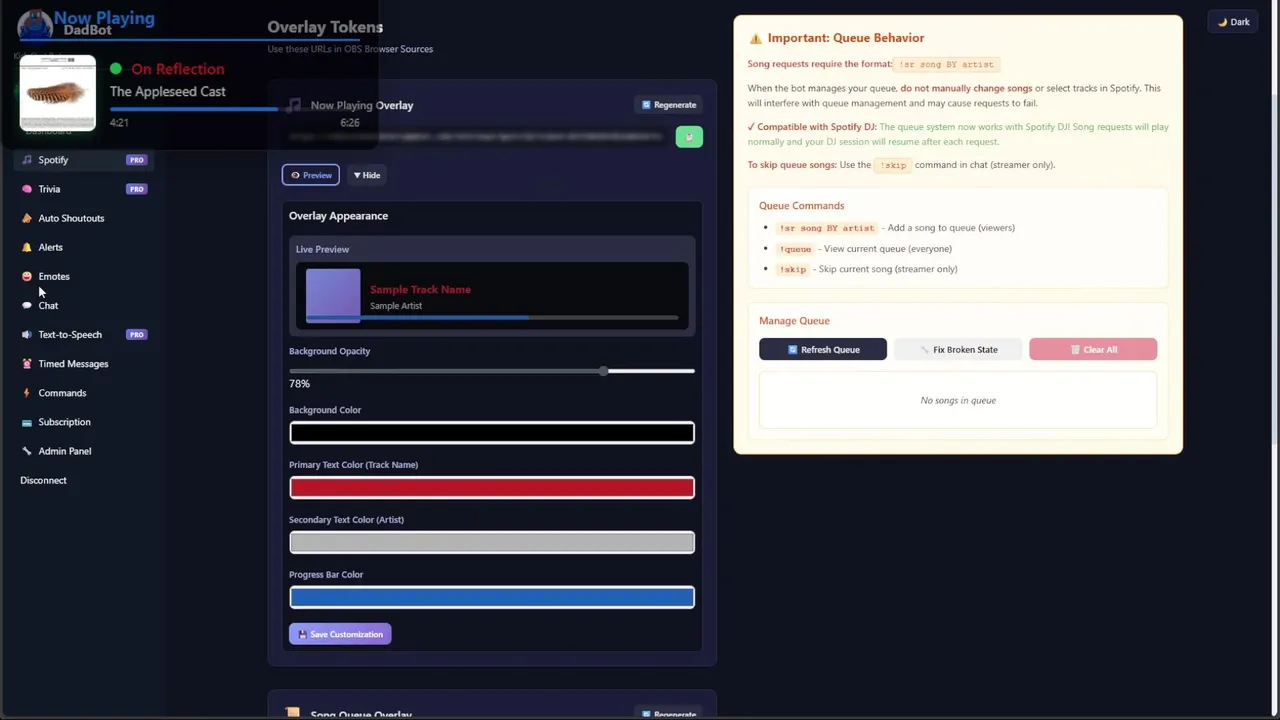Click the PRO badge beside Text-to-Speech
1280x720 pixels.
(136, 335)
